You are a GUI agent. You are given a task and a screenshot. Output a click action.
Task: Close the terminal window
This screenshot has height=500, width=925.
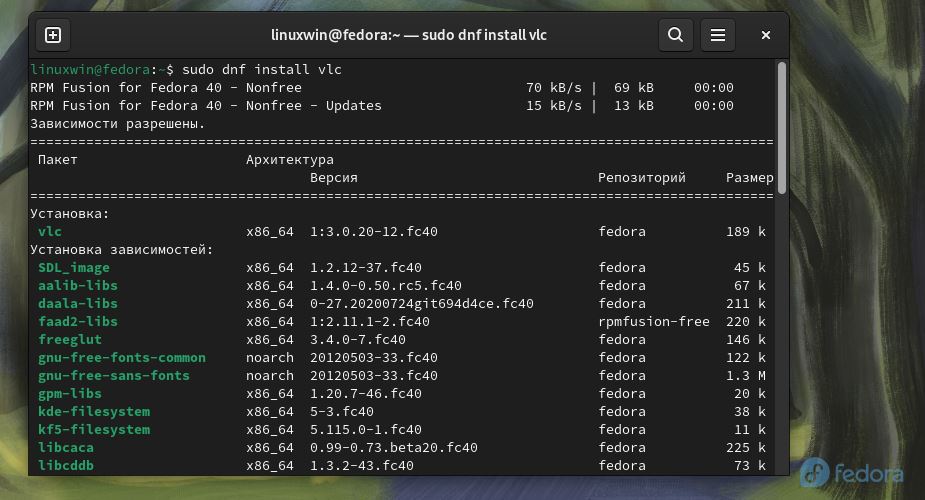point(766,35)
